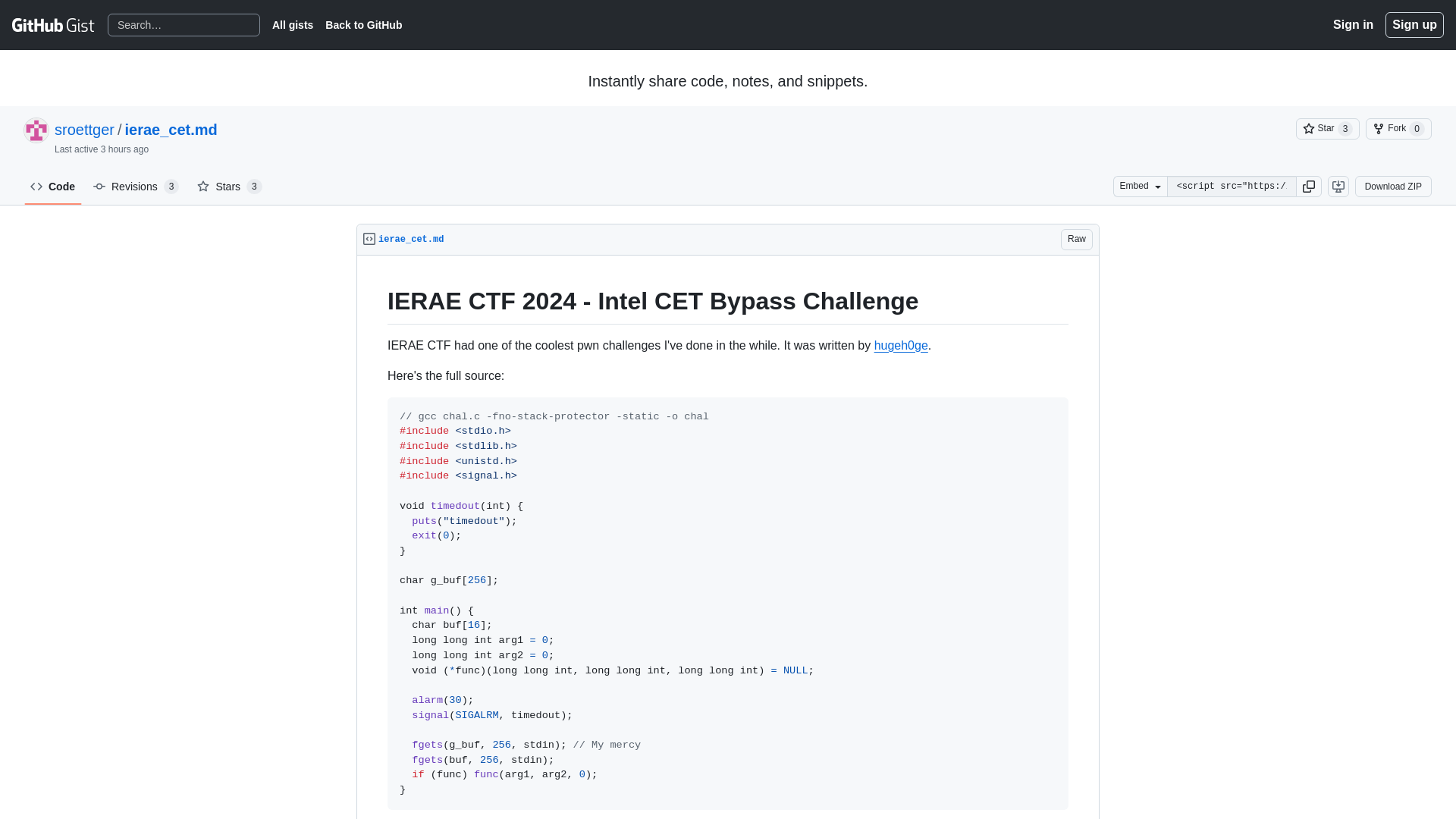Click 'char g_buf[256];' code line
This screenshot has height=819, width=1456.
(x=449, y=581)
